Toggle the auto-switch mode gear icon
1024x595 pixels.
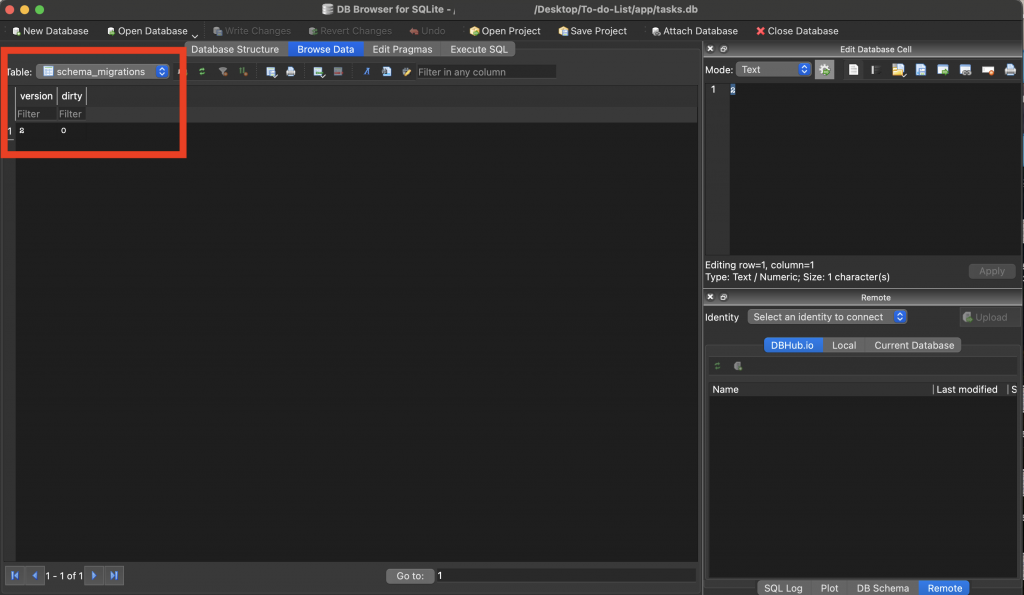pos(824,69)
